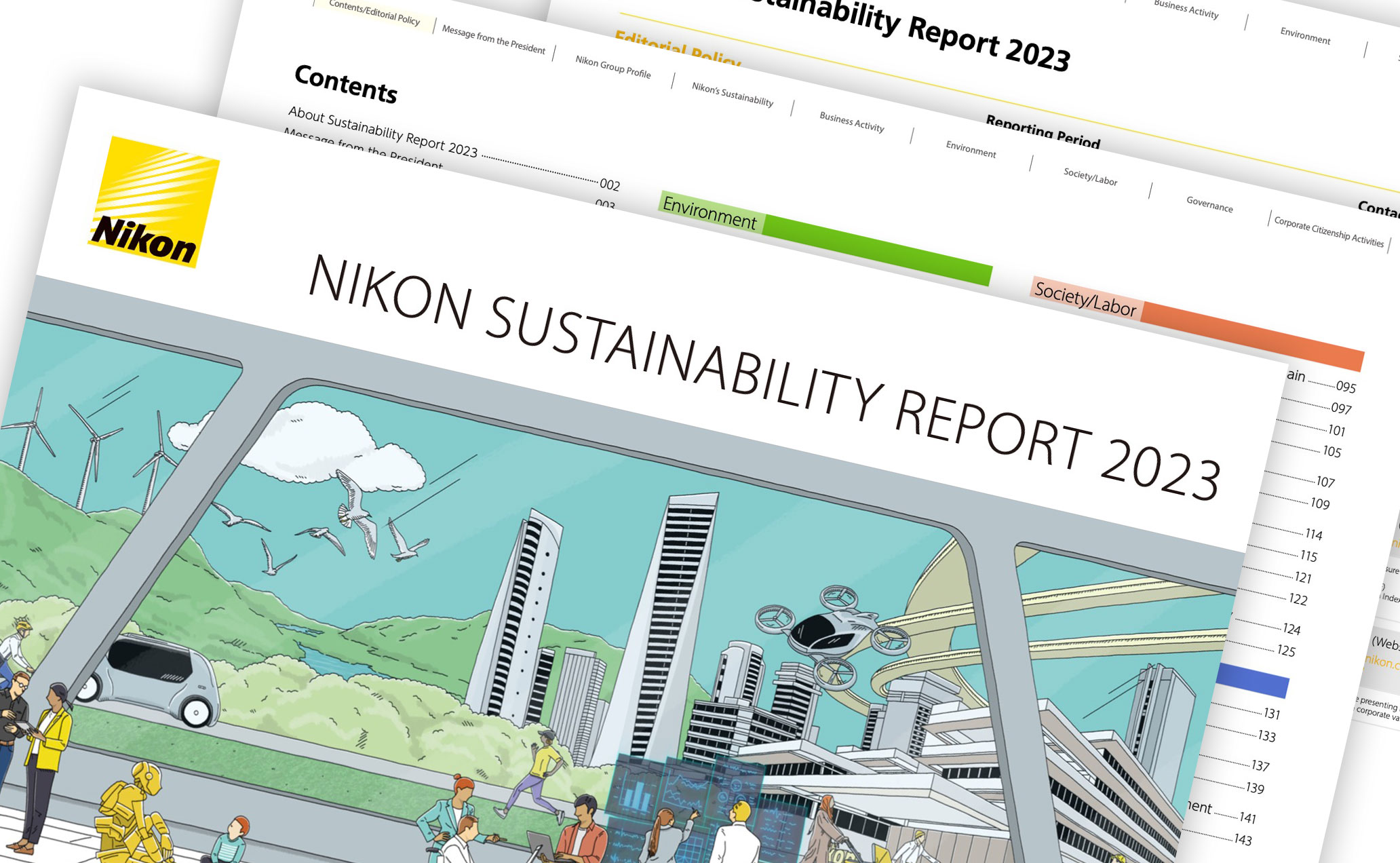
Task: Click page number 115
Action: click(x=1308, y=556)
